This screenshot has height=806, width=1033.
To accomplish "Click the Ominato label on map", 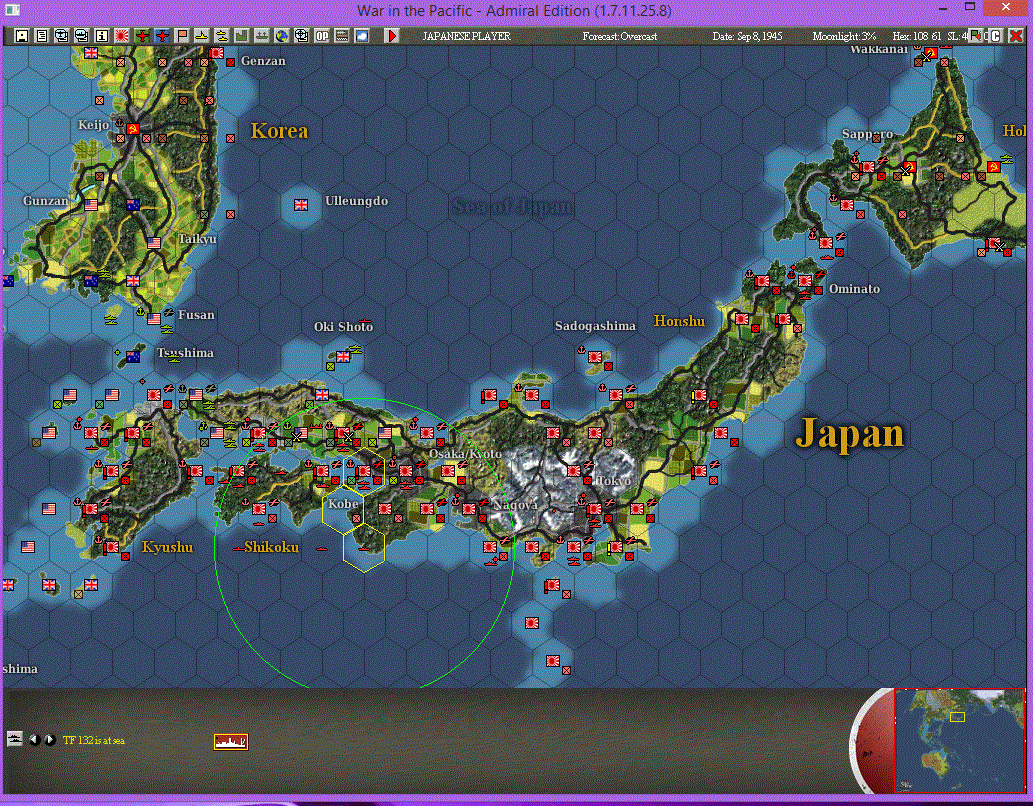I will pyautogui.click(x=854, y=289).
